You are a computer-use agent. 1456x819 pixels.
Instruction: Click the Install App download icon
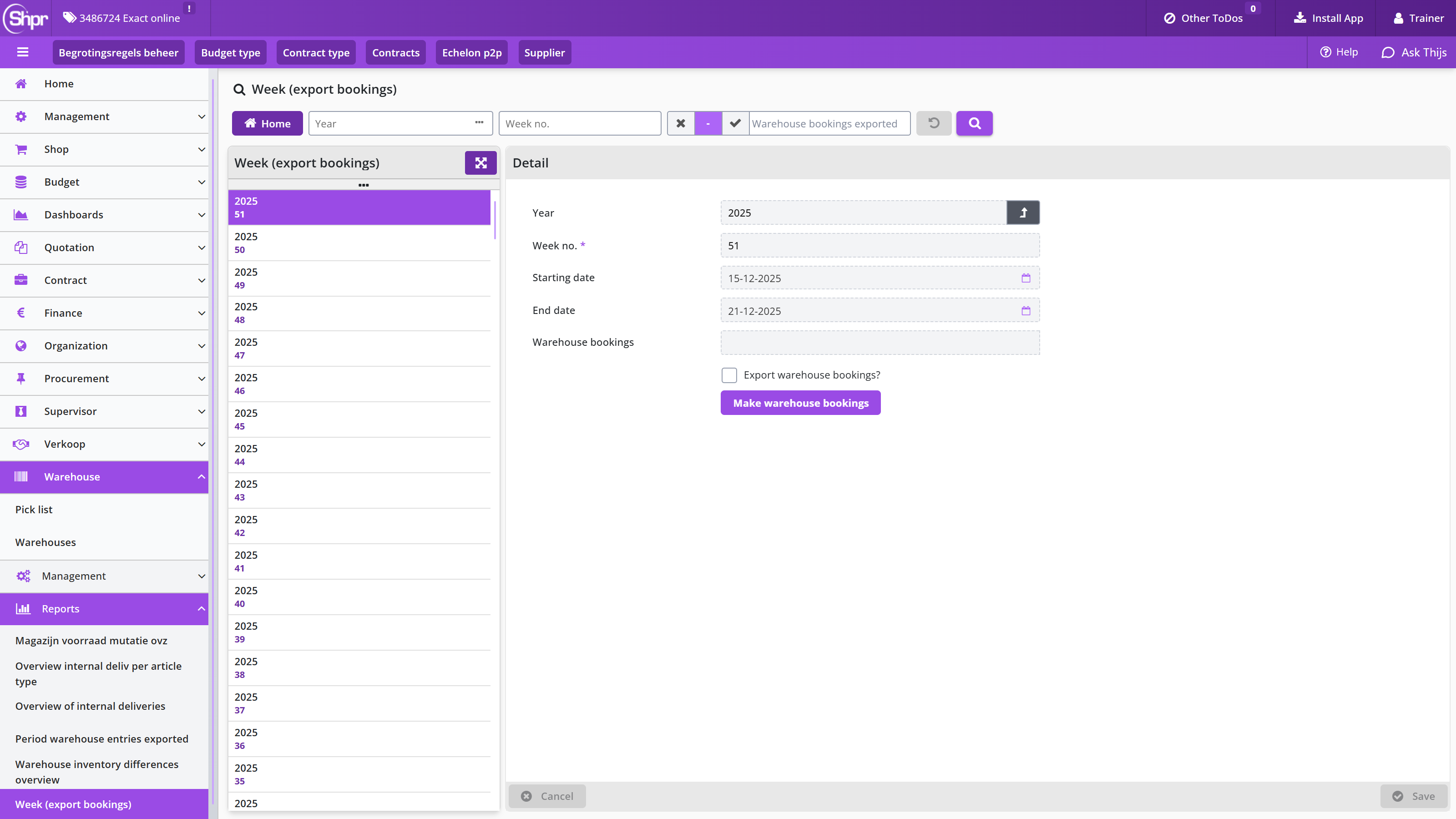tap(1300, 18)
